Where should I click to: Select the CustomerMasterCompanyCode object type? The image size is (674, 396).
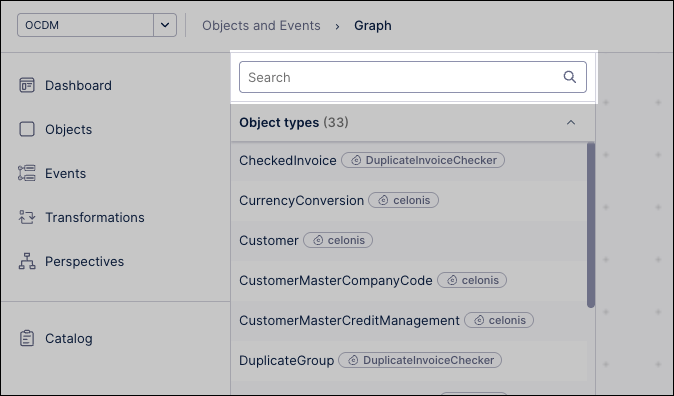(336, 280)
